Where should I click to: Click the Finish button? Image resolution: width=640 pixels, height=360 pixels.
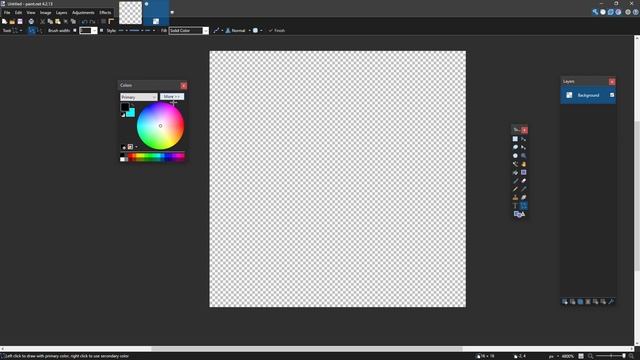point(277,31)
